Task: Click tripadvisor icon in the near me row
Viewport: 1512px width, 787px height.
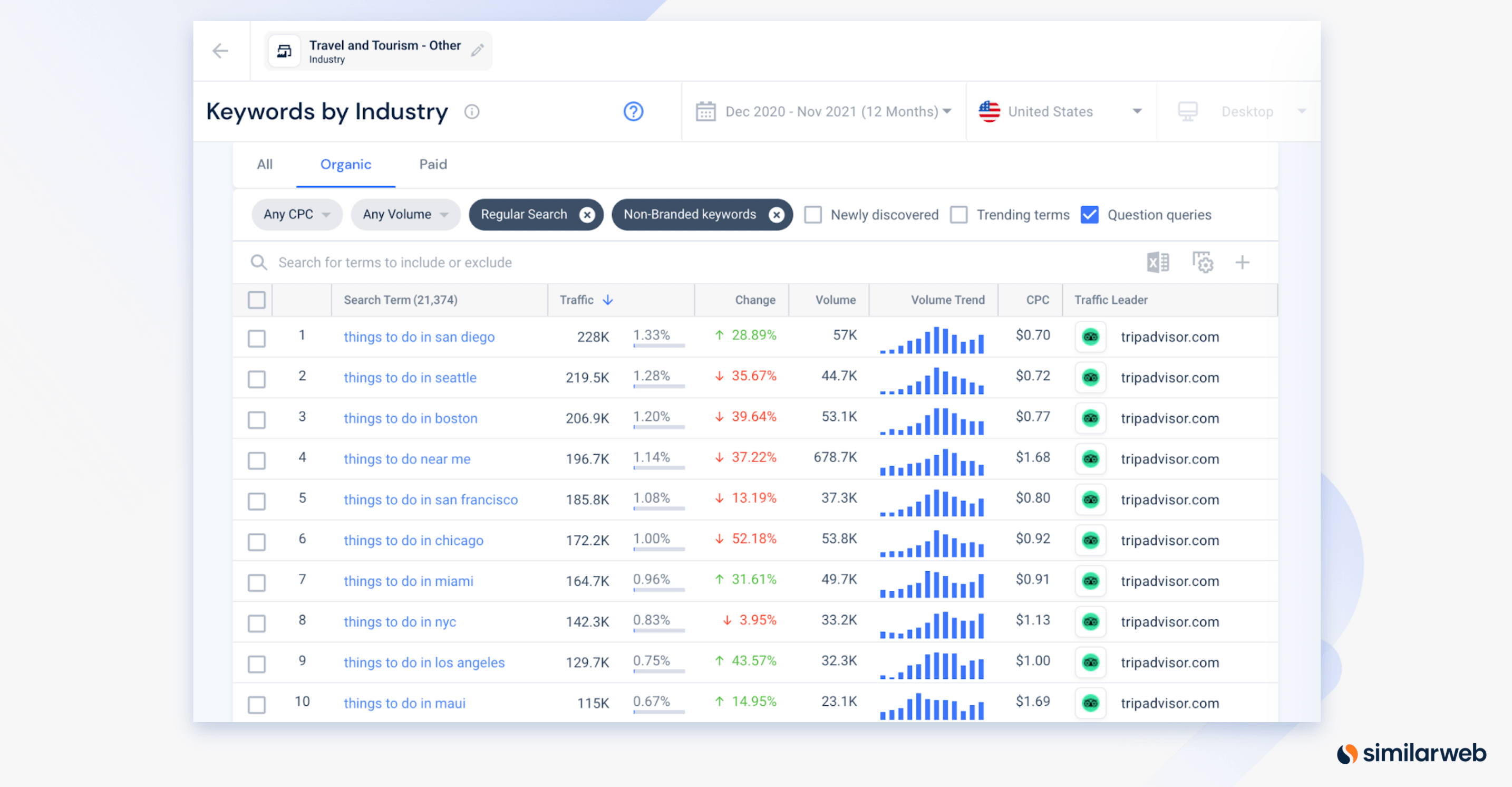Action: pyautogui.click(x=1091, y=459)
